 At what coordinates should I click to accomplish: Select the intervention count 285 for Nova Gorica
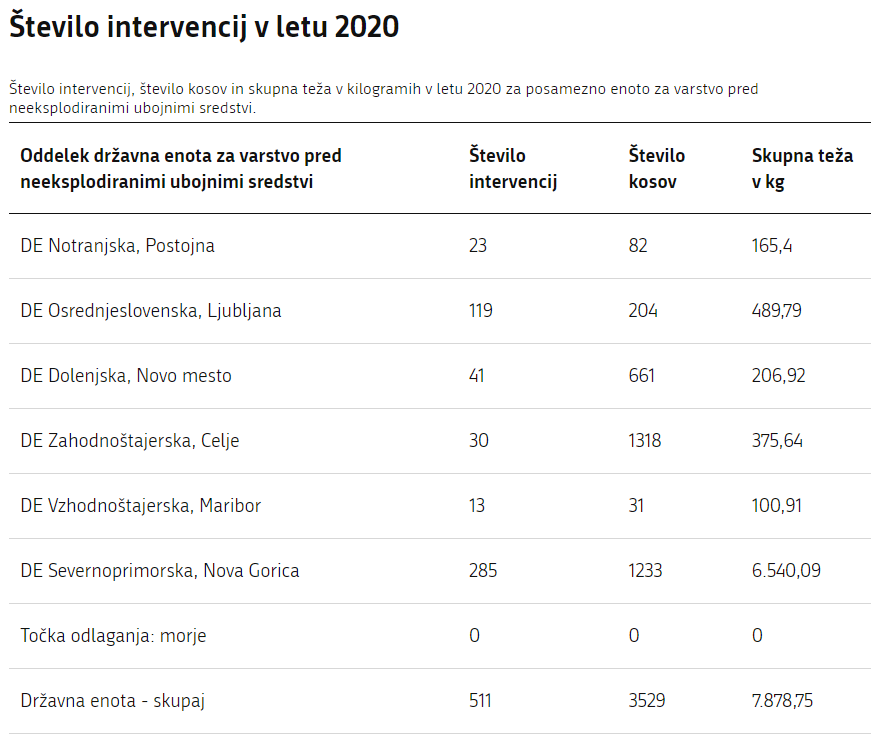click(483, 571)
